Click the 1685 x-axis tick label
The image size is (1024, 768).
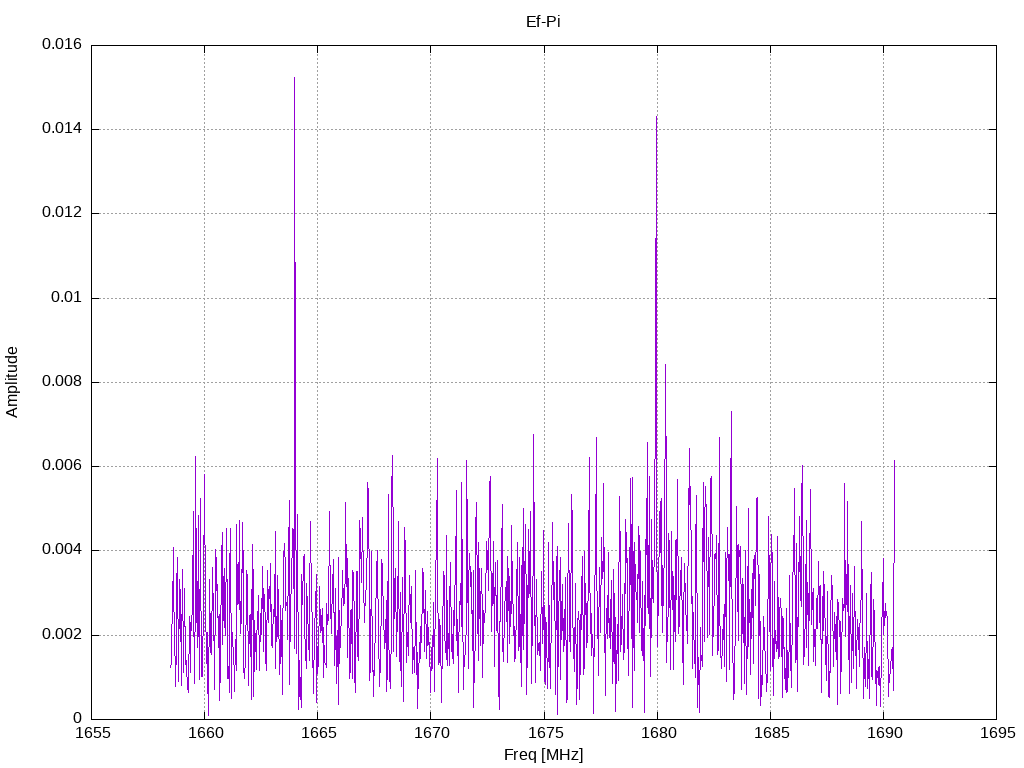pos(771,733)
